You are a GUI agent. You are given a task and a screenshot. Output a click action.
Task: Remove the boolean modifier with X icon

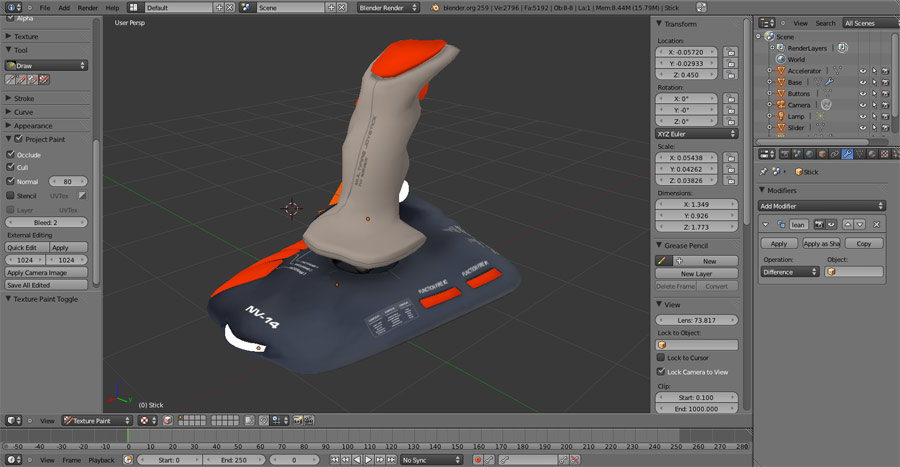877,224
